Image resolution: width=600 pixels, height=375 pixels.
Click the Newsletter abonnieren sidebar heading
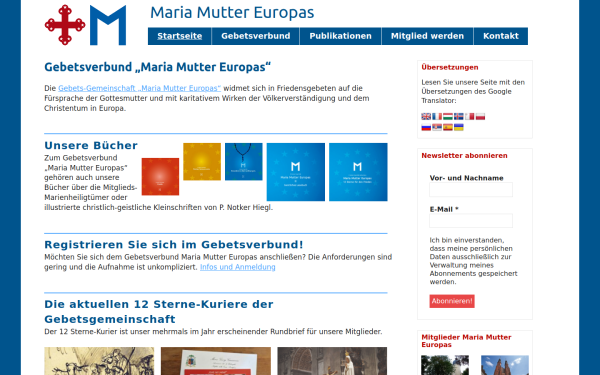(x=465, y=156)
